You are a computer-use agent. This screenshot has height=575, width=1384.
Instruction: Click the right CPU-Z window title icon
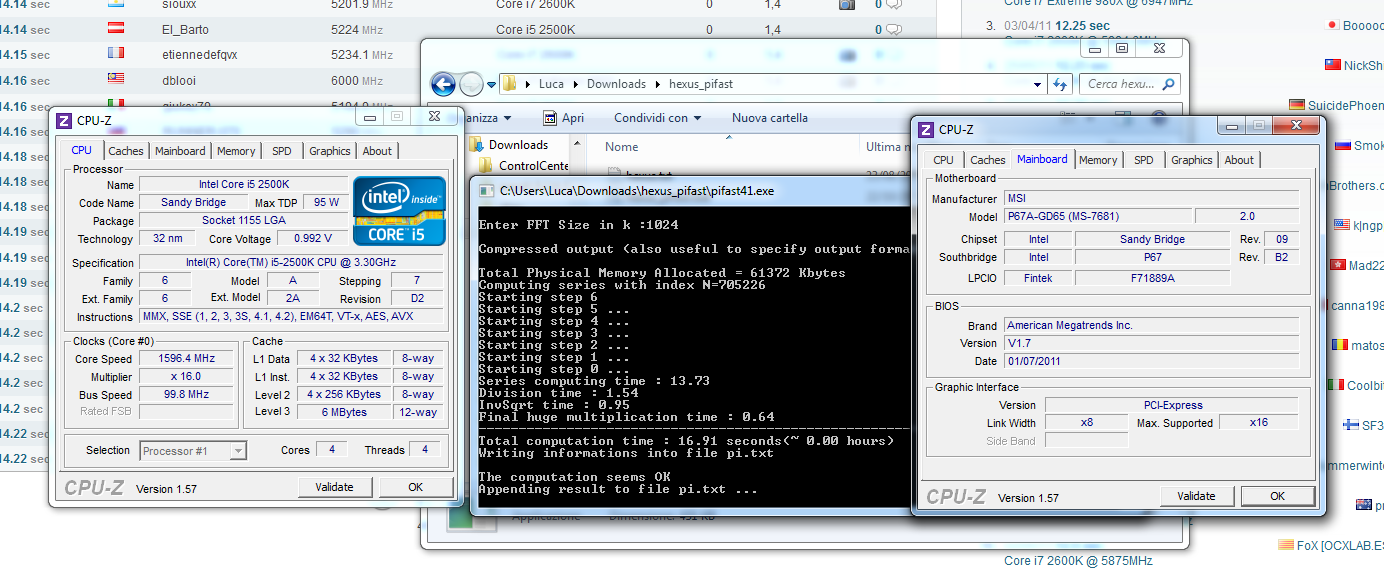click(925, 129)
